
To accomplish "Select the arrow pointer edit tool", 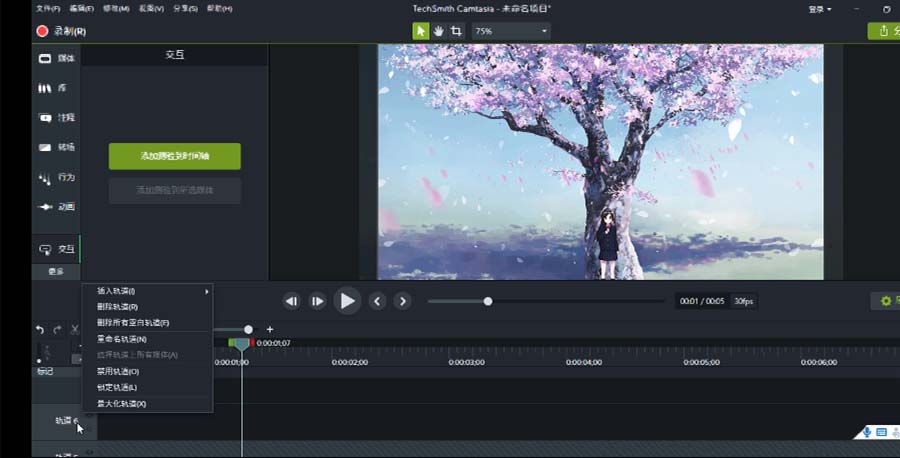I will pos(421,31).
